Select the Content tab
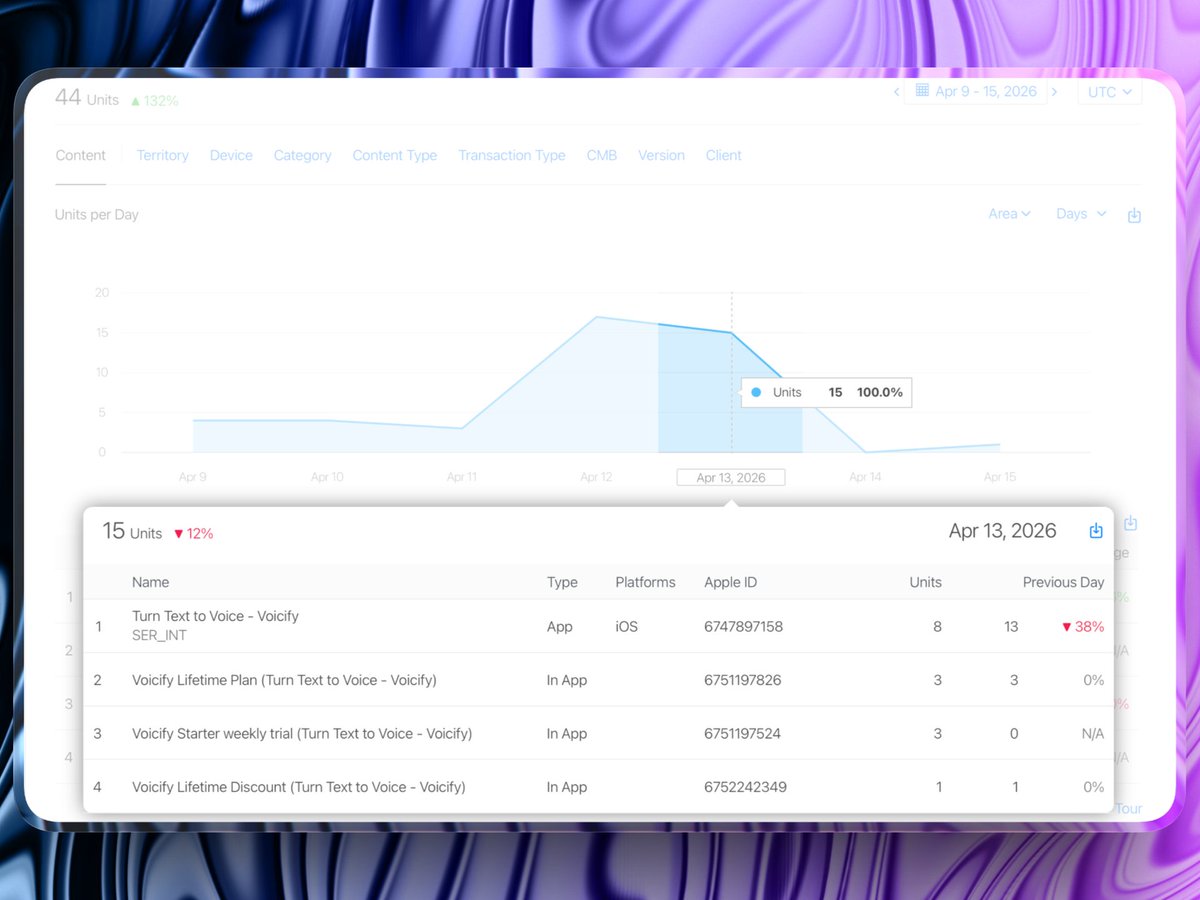Screen dimensions: 1200x900 [x=81, y=155]
